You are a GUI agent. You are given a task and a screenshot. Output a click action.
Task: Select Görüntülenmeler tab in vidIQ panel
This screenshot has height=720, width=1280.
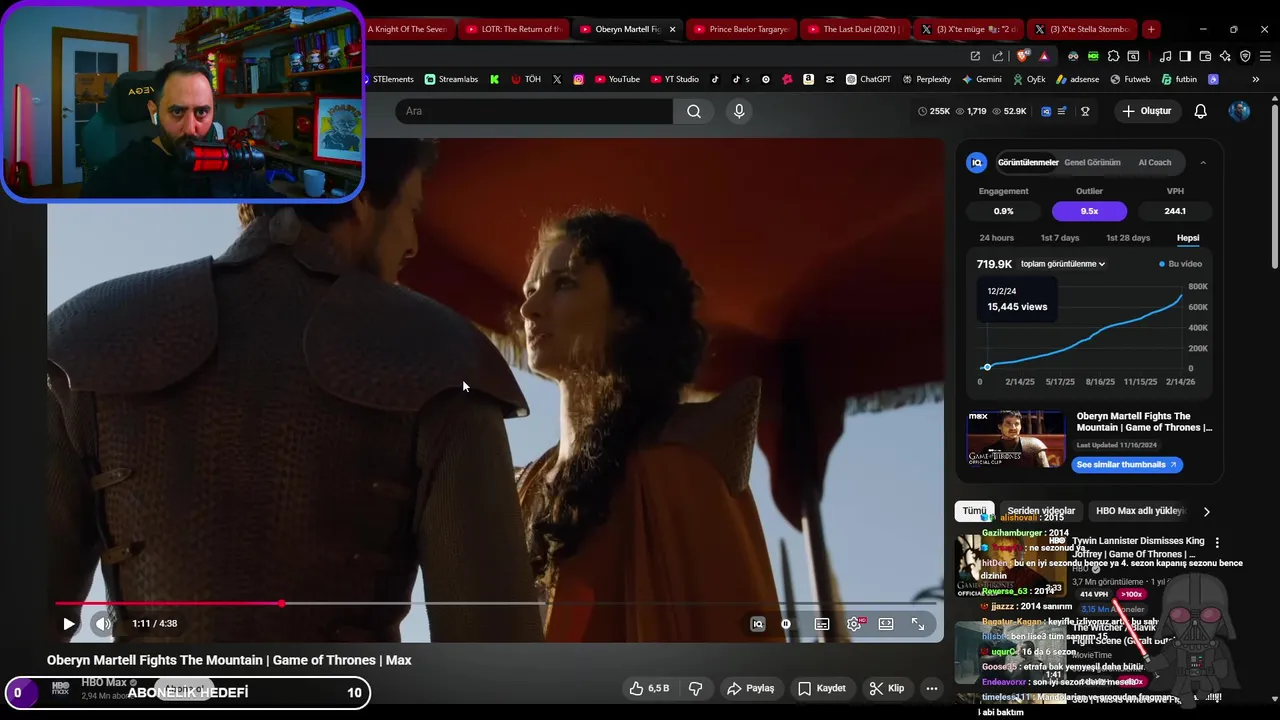pos(1027,162)
